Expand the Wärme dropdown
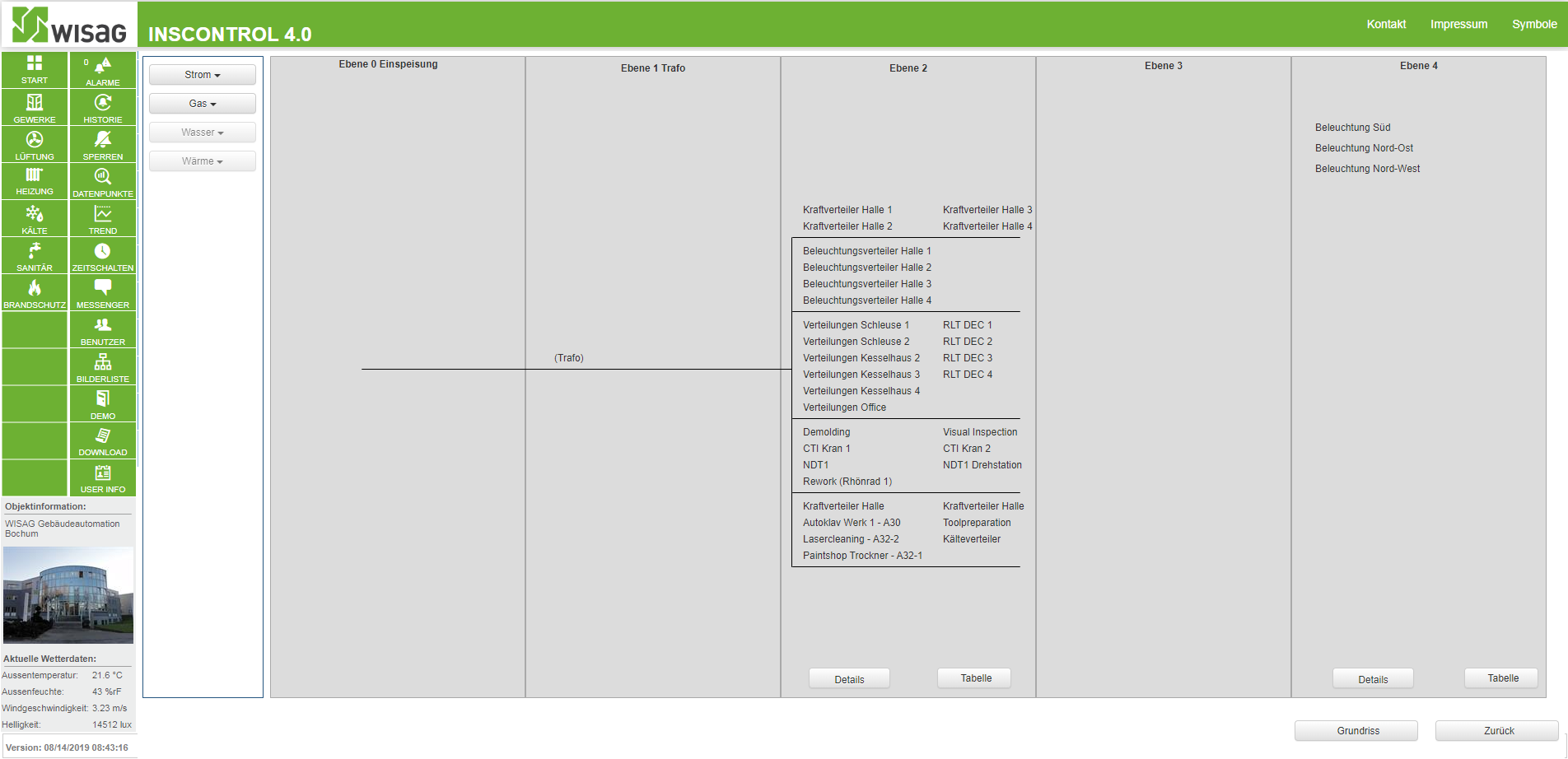Viewport: 1568px width, 759px height. (203, 161)
